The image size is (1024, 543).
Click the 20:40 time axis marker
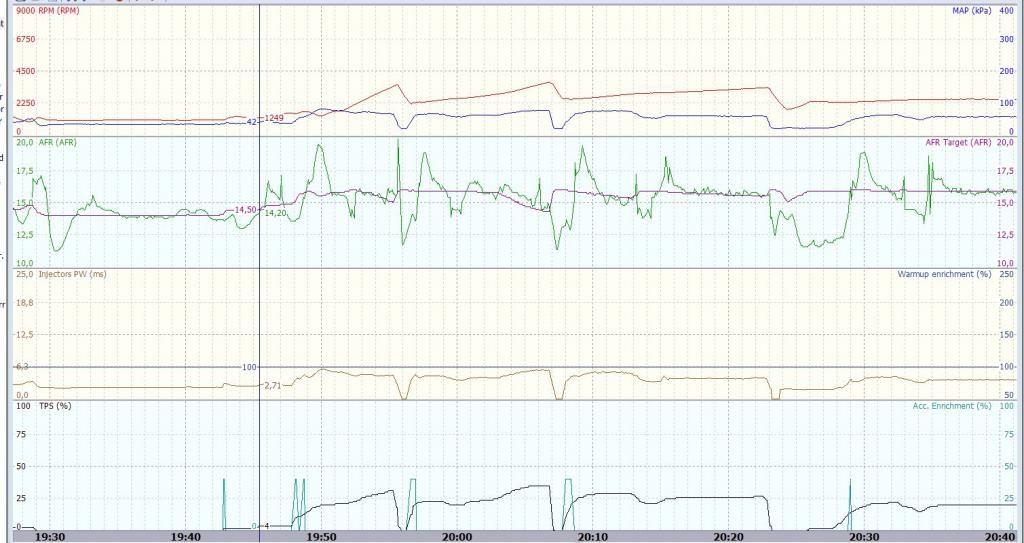click(1001, 536)
